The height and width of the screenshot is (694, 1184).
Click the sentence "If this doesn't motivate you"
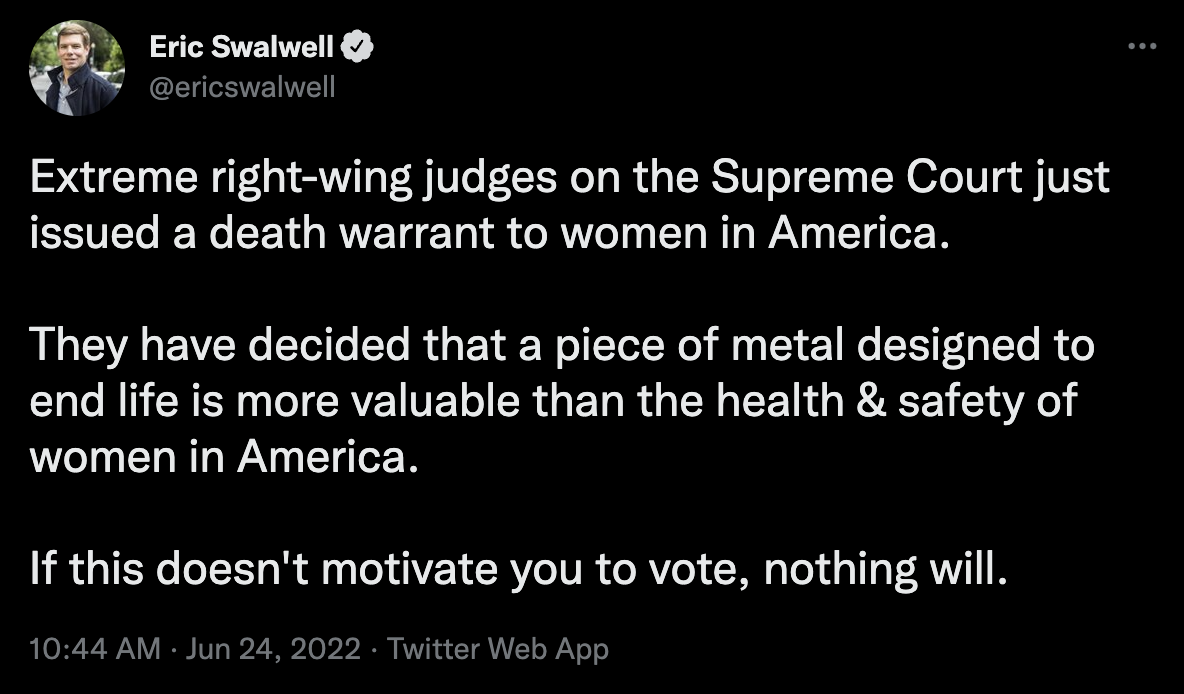[x=305, y=569]
